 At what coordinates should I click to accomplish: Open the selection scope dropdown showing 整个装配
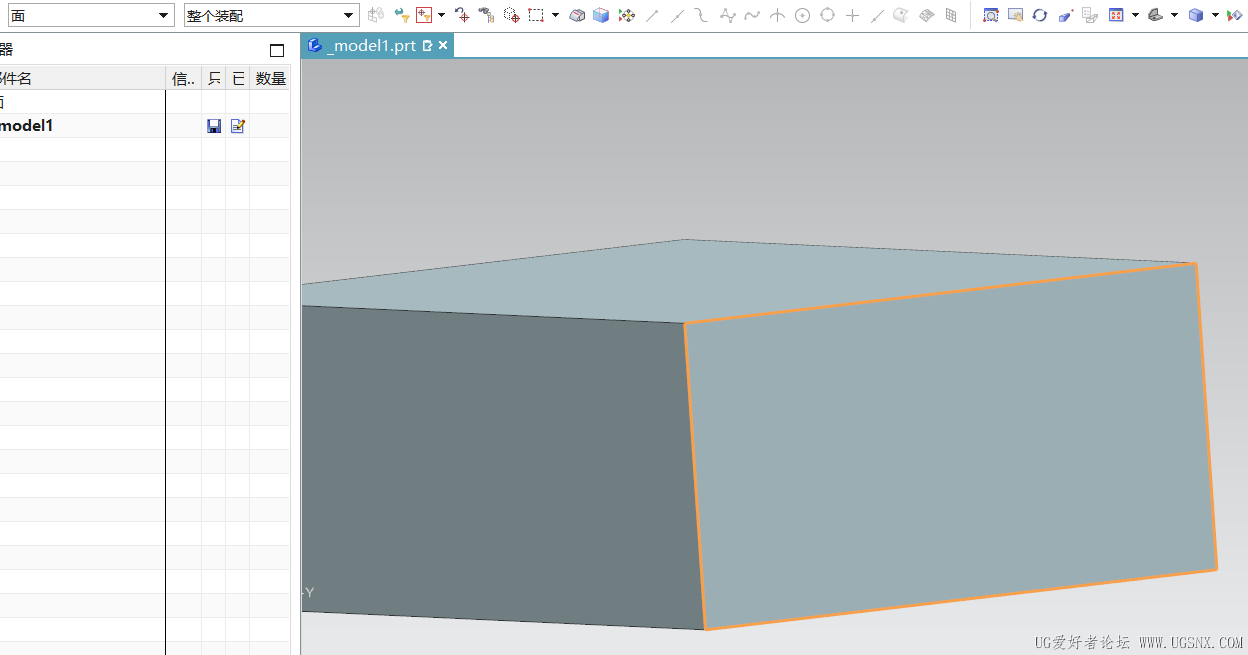pos(271,15)
